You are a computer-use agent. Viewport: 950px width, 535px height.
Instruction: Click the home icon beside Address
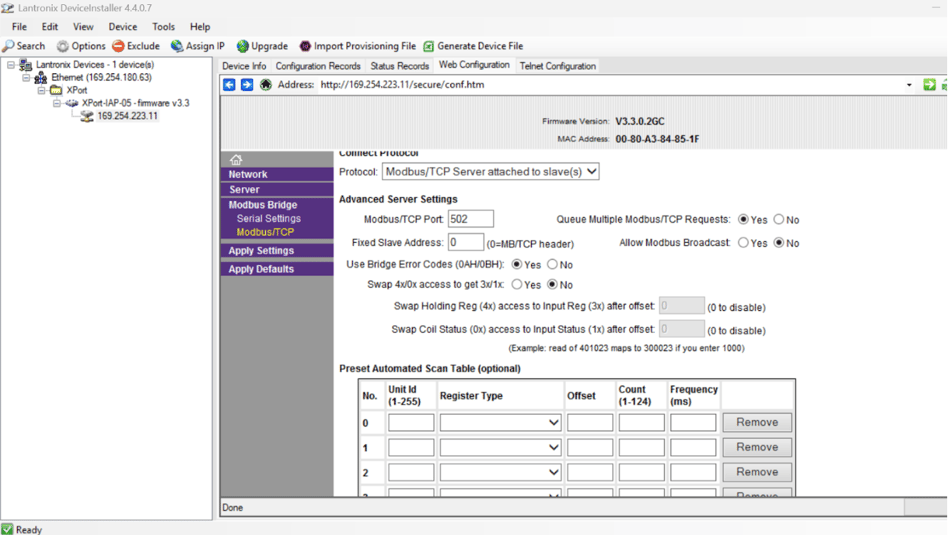tap(265, 85)
